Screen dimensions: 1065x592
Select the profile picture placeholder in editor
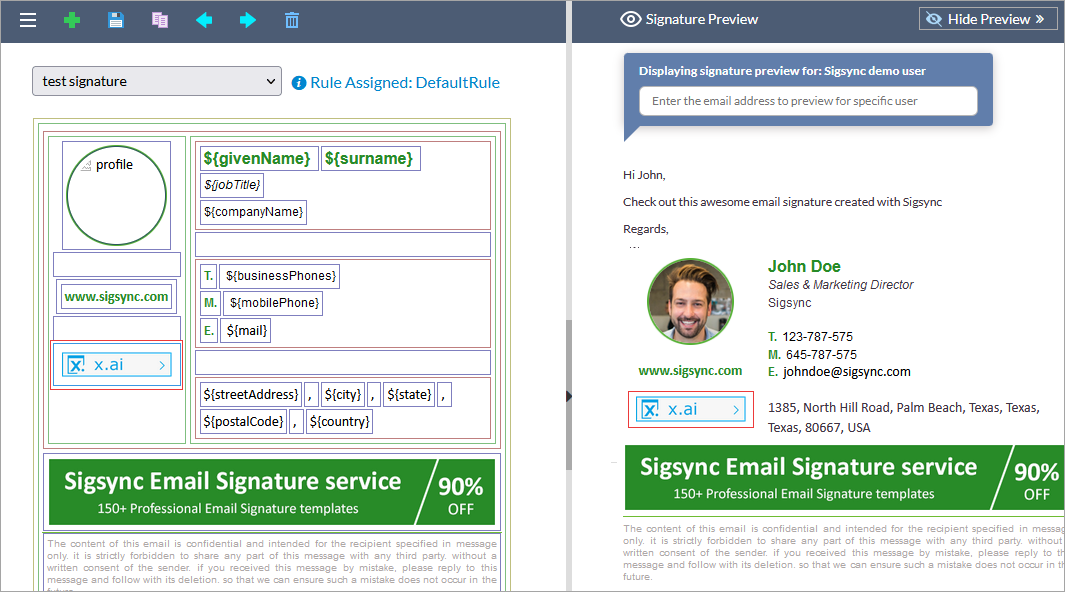click(x=116, y=195)
